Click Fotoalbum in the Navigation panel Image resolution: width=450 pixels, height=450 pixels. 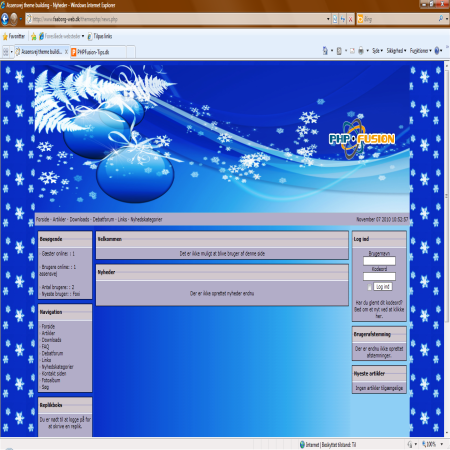tap(51, 380)
